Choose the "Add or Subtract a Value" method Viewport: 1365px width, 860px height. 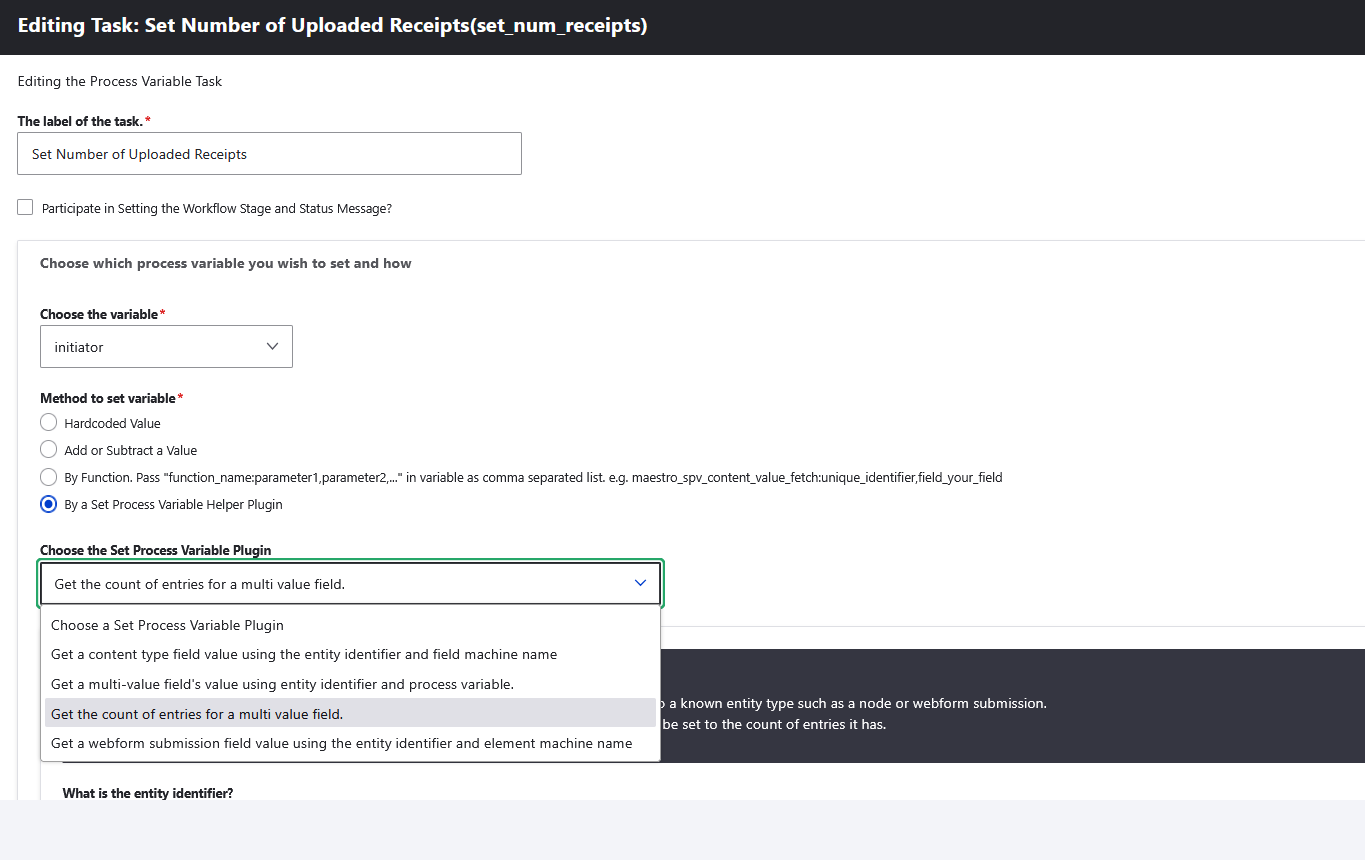pyautogui.click(x=48, y=449)
